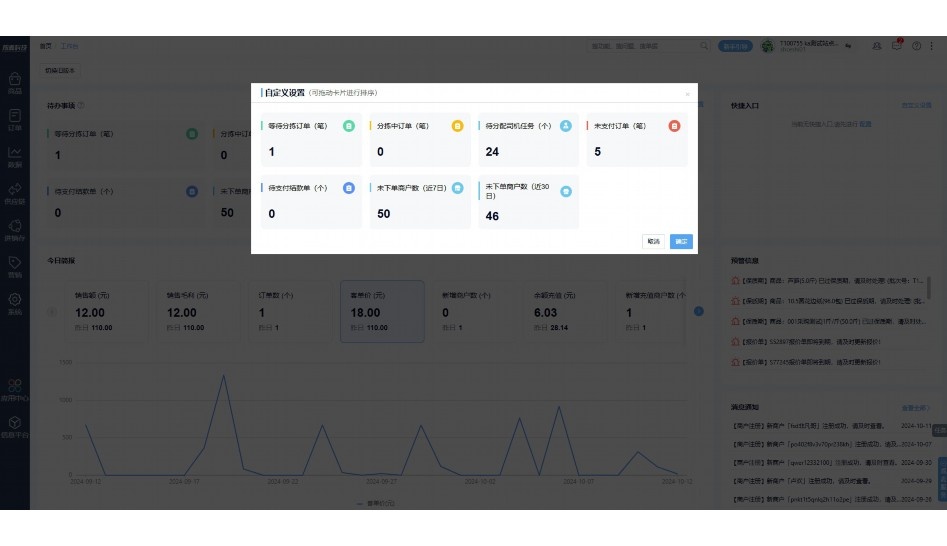This screenshot has height=546, width=947.
Task: Go to 数据 in the left sidebar
Action: pos(15,156)
